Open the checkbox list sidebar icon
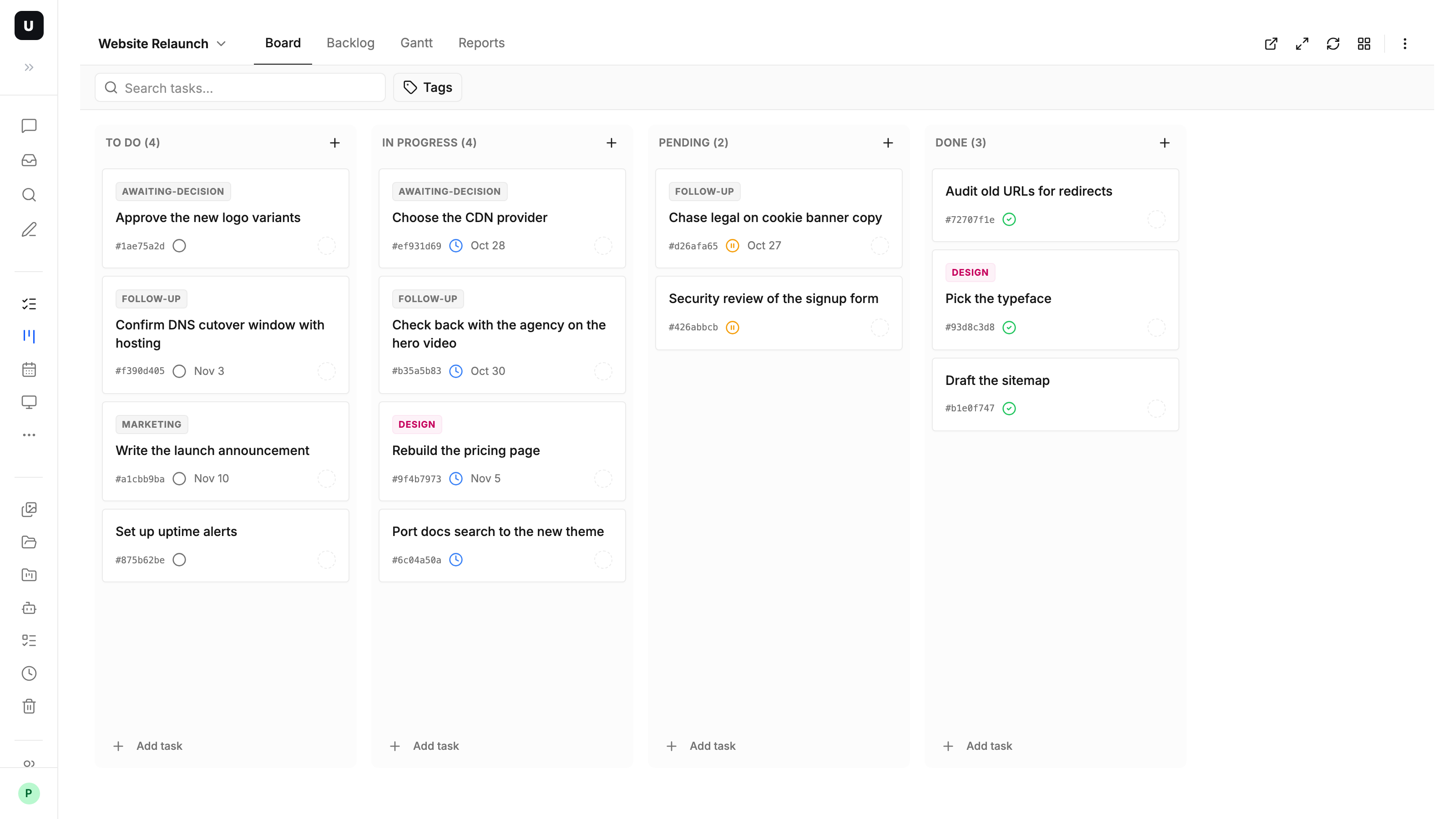Image resolution: width=1456 pixels, height=819 pixels. 29,640
